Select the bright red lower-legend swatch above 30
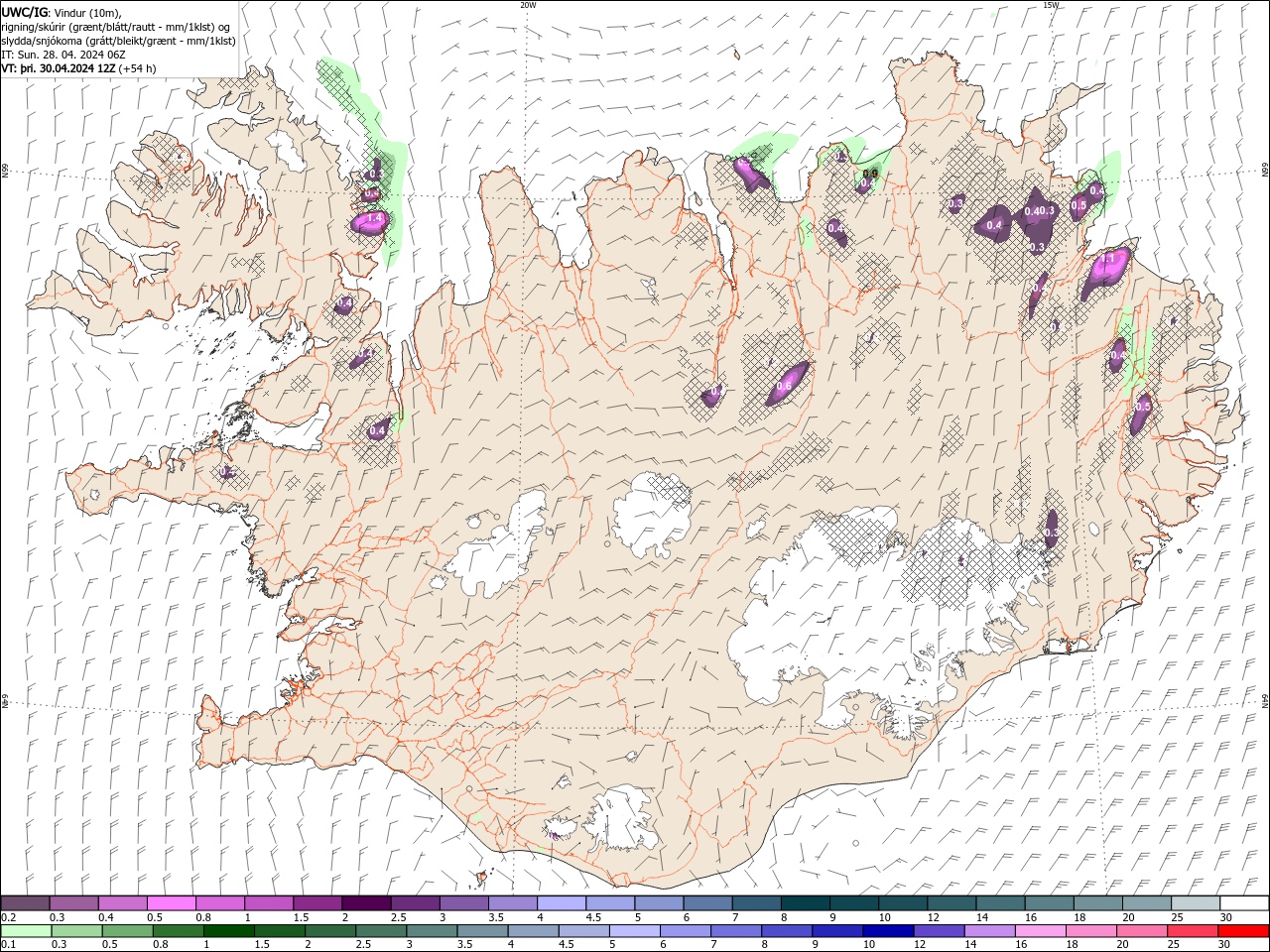This screenshot has width=1270, height=952. coord(1243,930)
